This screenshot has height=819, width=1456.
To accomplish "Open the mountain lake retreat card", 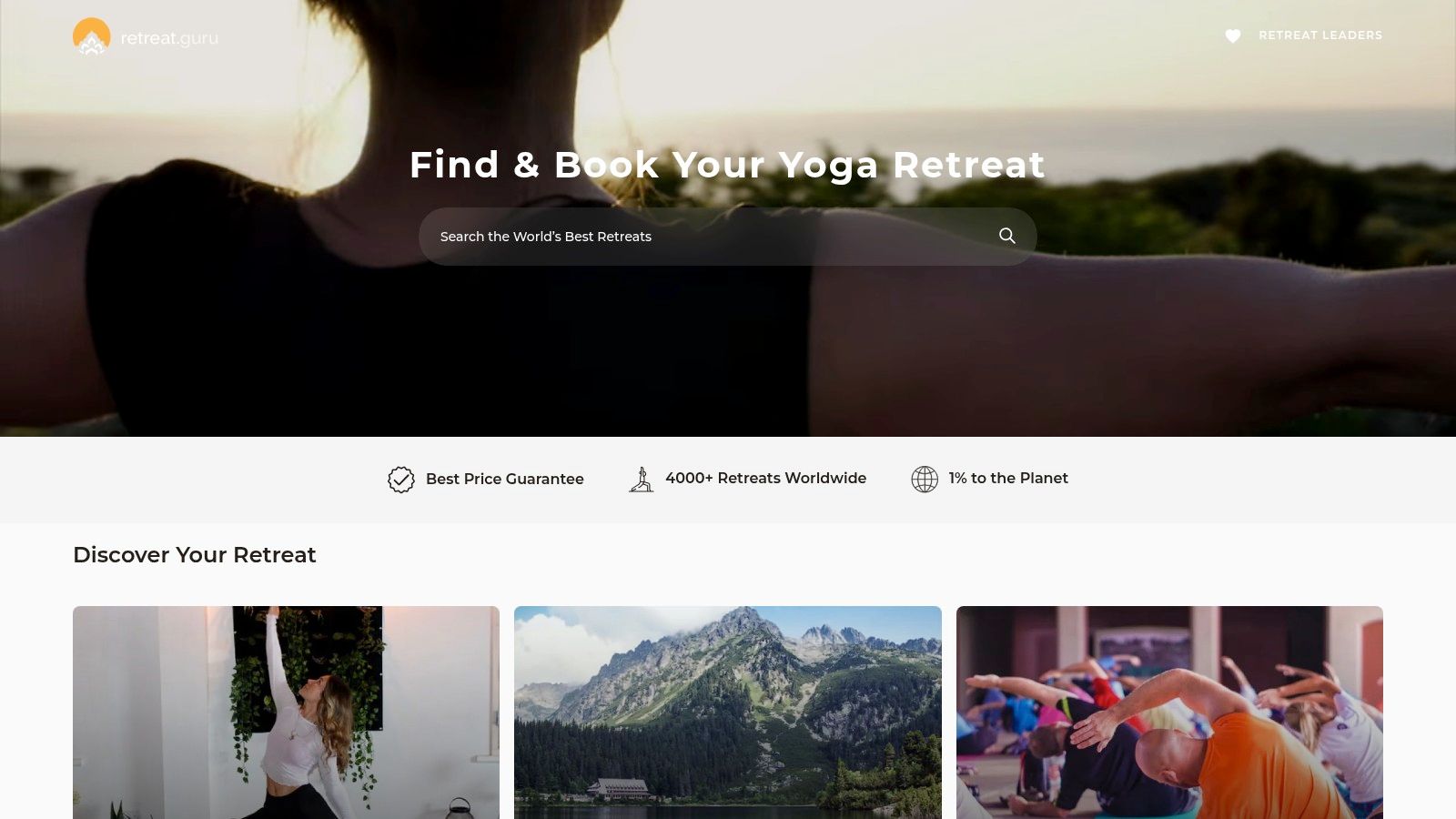I will click(x=728, y=713).
